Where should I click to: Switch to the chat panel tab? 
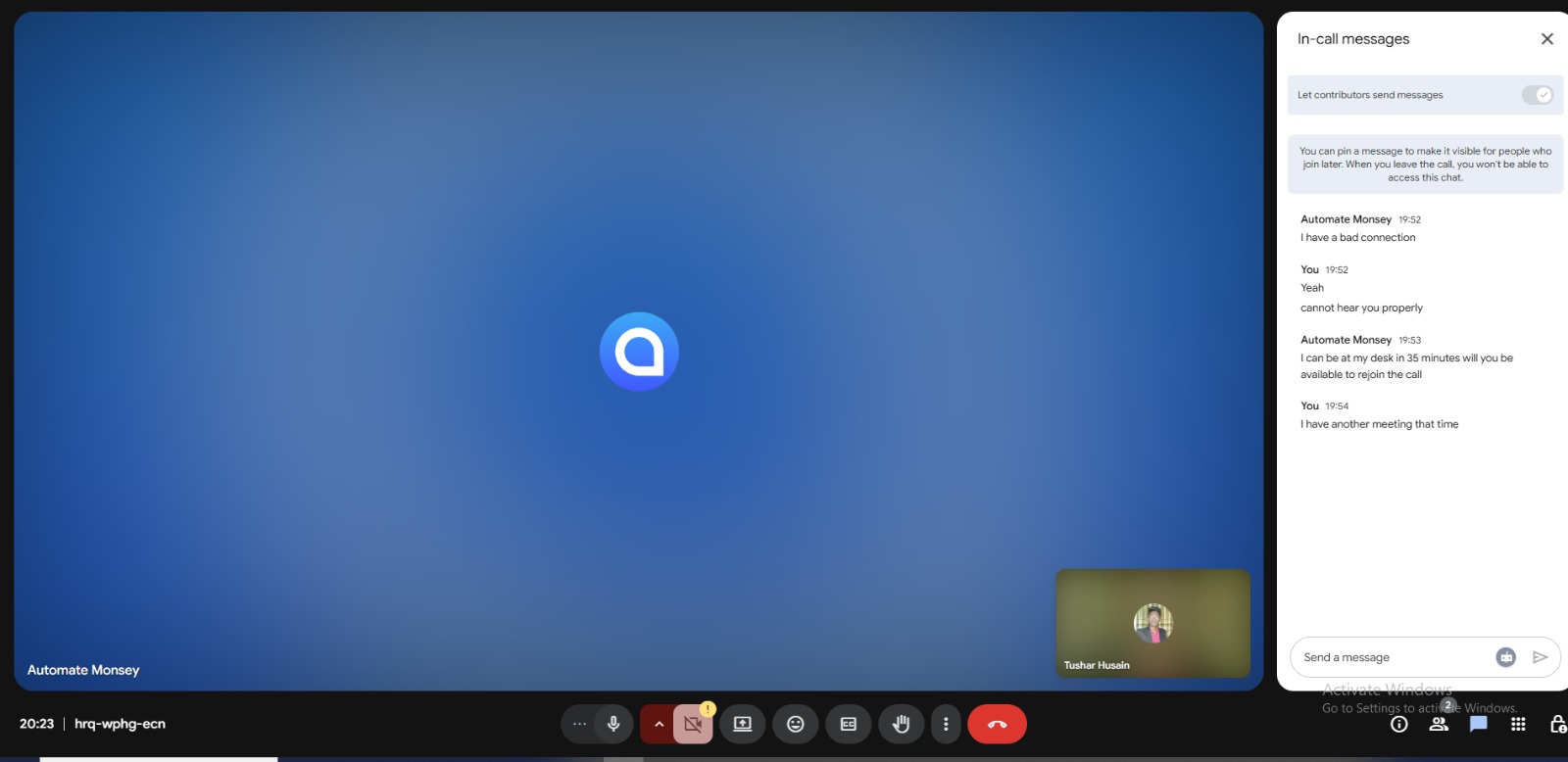tap(1479, 724)
